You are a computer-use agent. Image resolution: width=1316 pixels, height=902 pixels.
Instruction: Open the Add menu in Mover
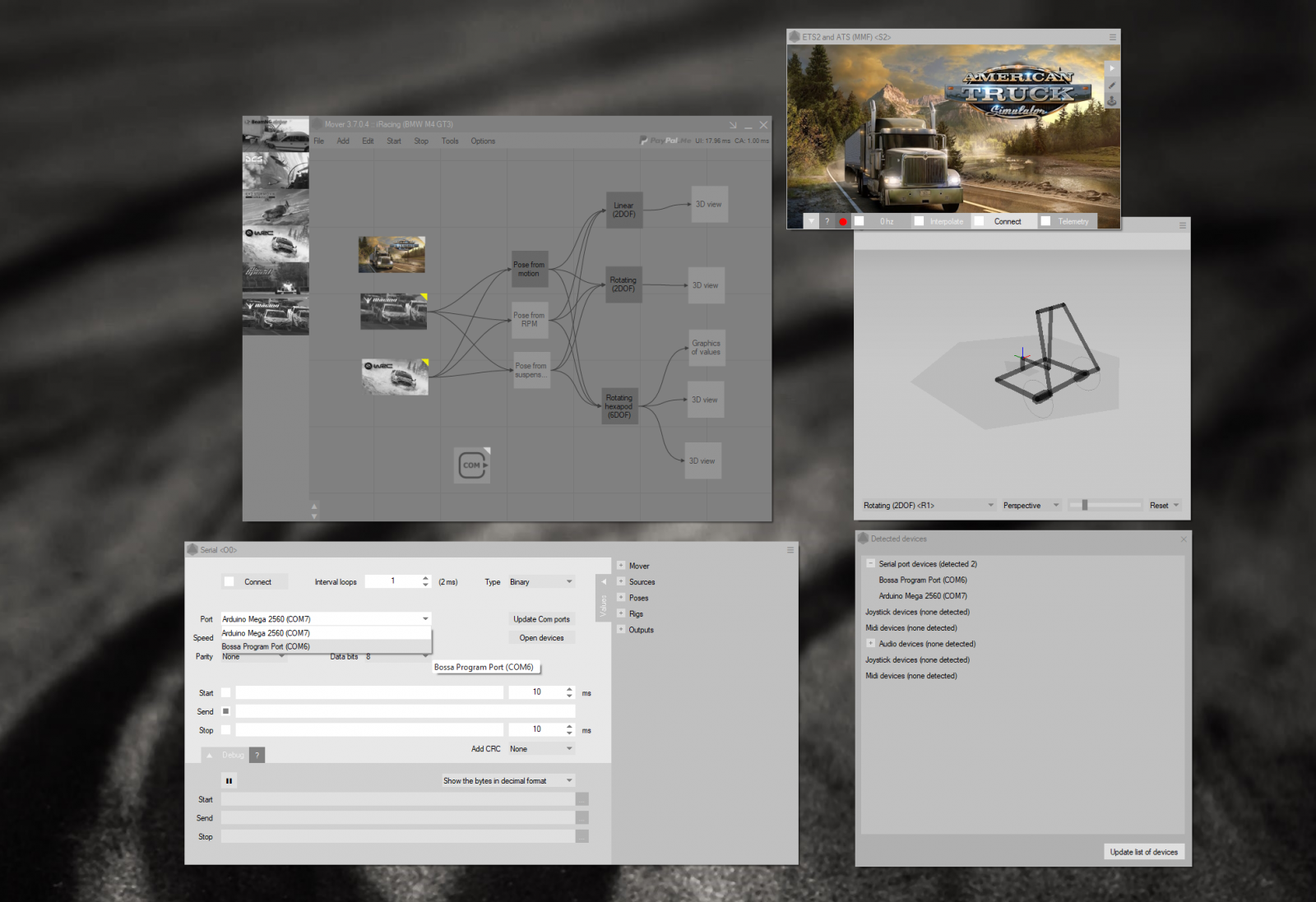pos(343,141)
